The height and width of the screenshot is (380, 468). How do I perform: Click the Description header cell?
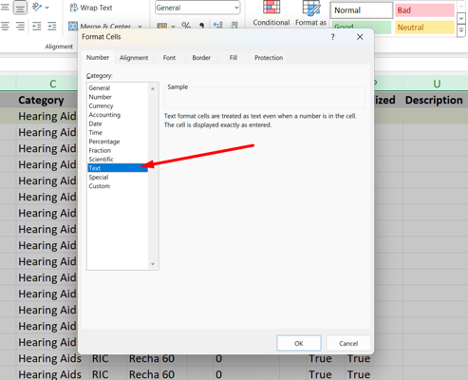pyautogui.click(x=435, y=100)
